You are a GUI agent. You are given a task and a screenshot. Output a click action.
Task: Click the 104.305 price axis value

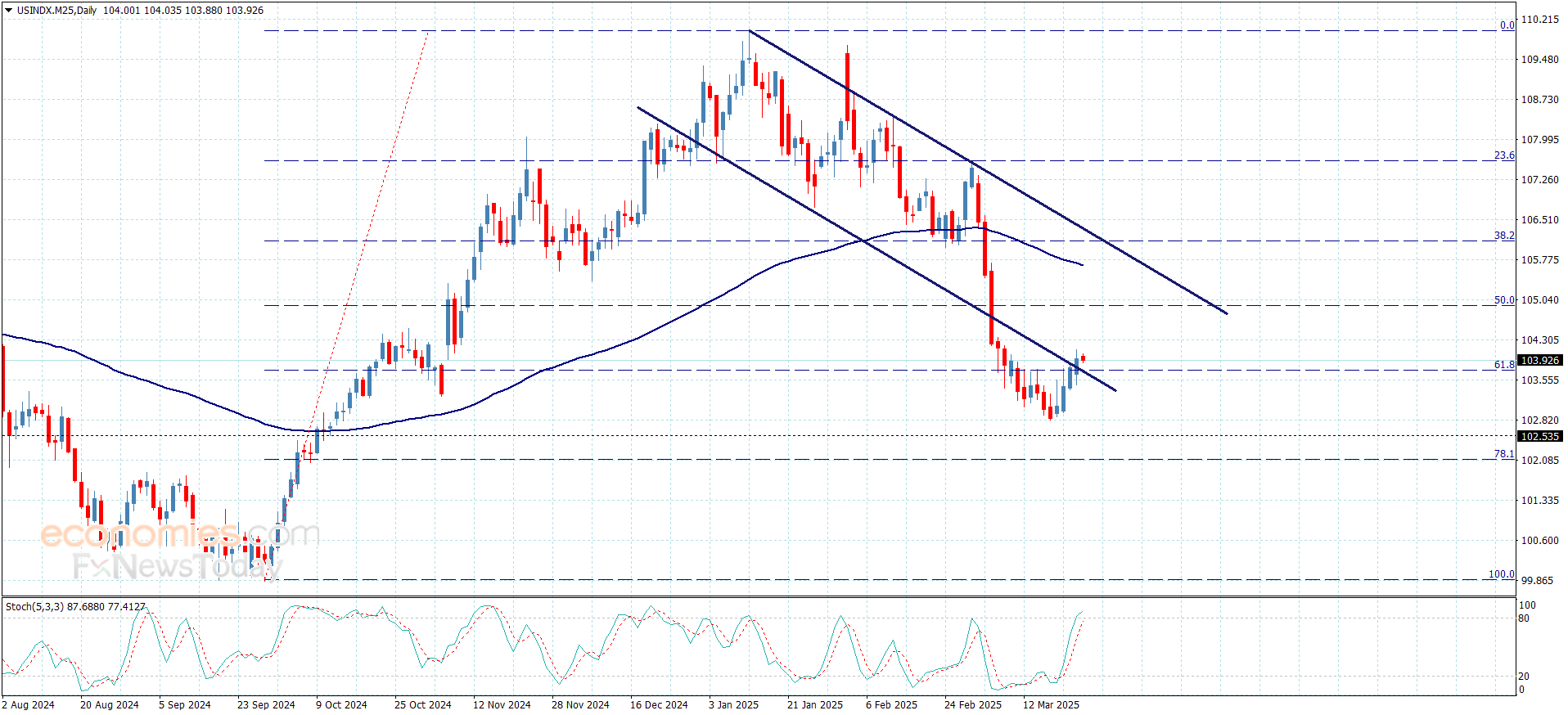click(1540, 340)
